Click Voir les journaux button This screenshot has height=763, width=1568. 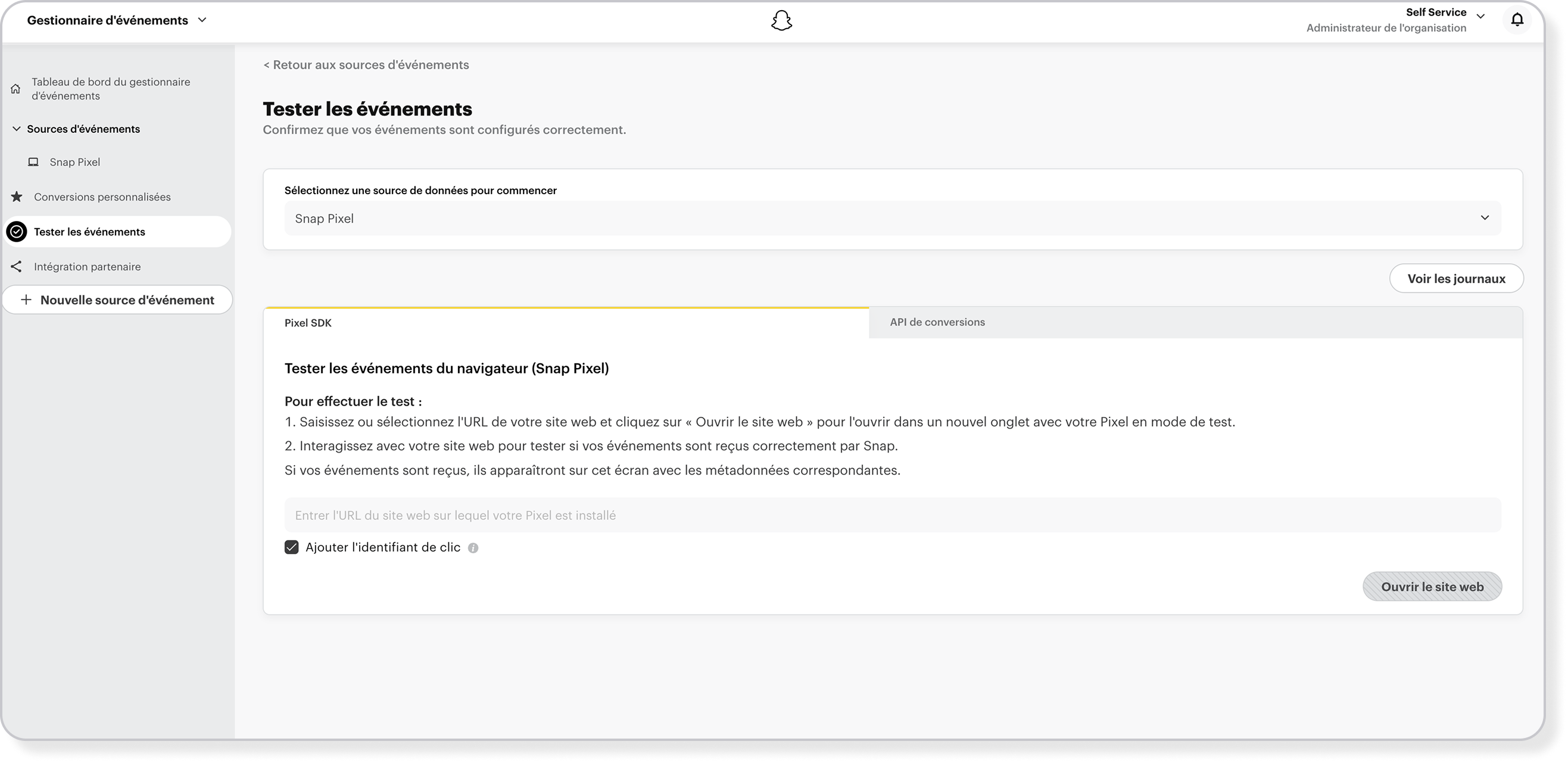click(1456, 278)
